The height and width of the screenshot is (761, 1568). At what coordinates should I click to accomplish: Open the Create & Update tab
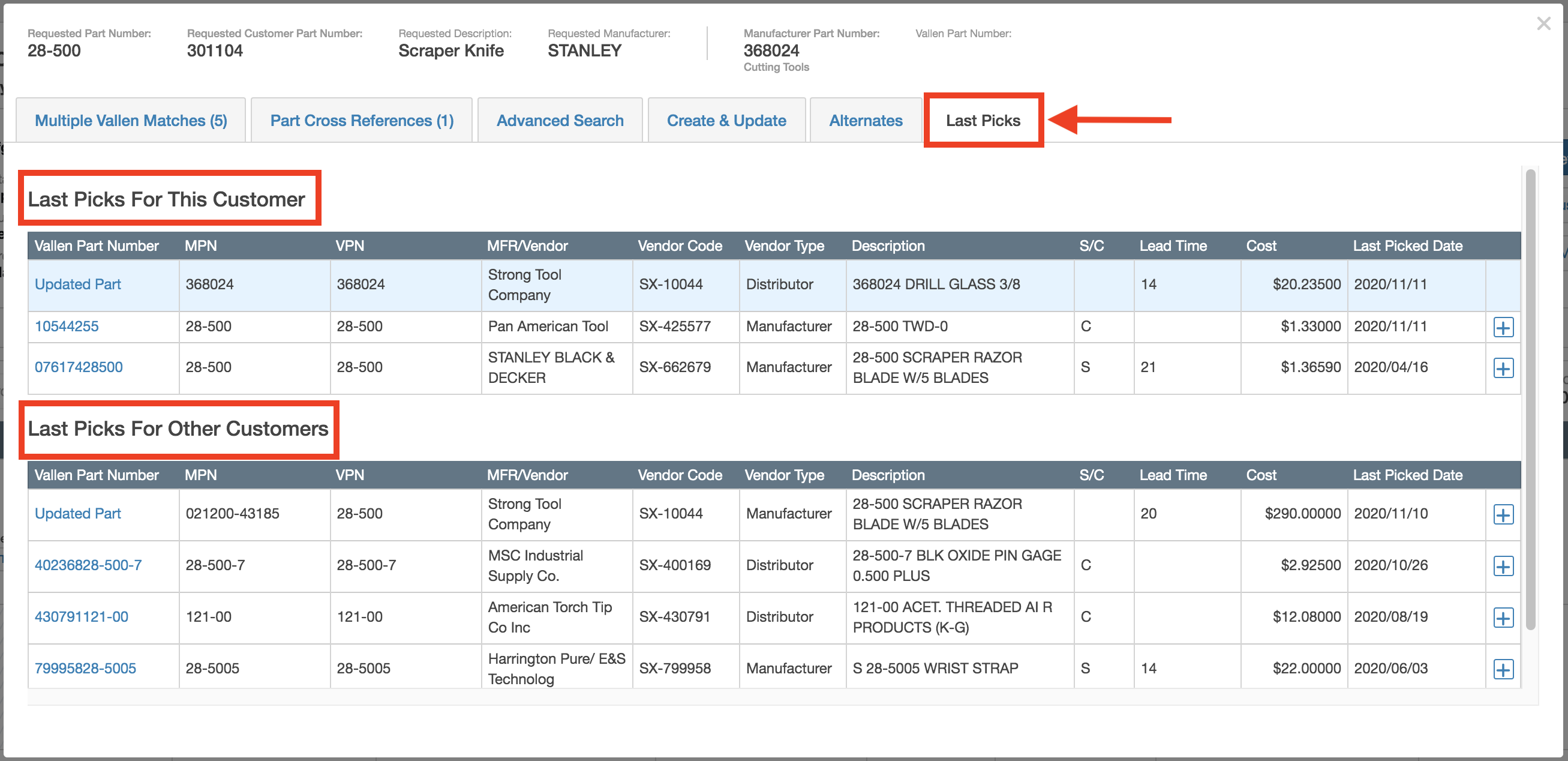726,120
